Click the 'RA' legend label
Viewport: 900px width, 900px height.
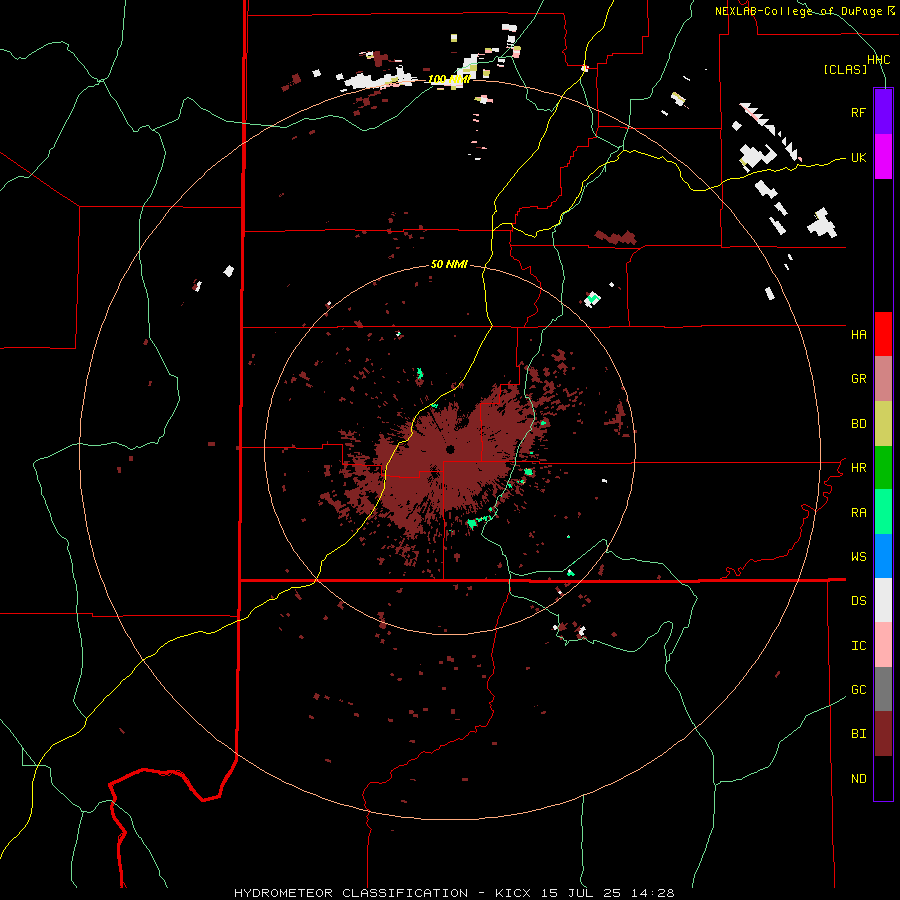coord(858,512)
